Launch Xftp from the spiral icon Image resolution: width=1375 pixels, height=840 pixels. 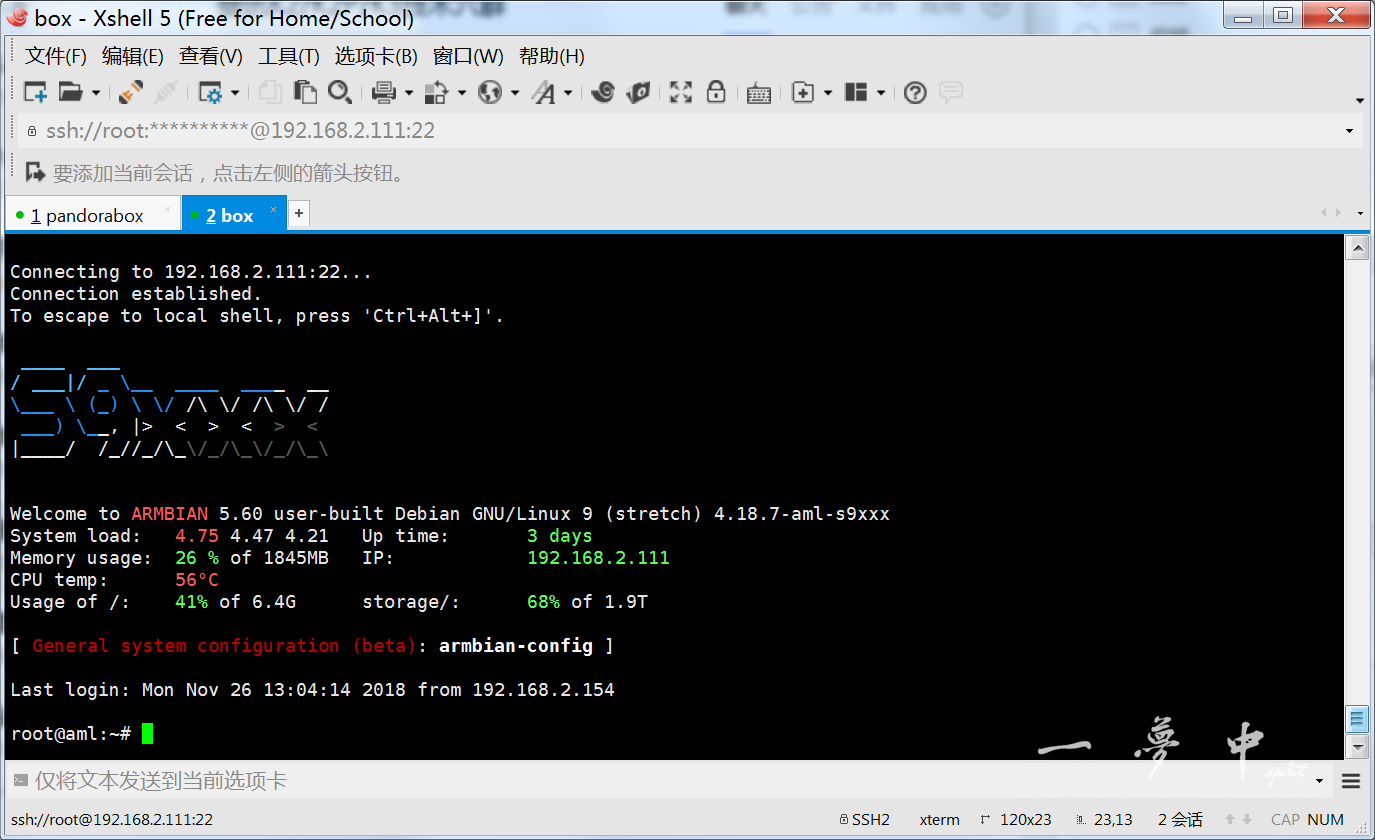pos(603,93)
